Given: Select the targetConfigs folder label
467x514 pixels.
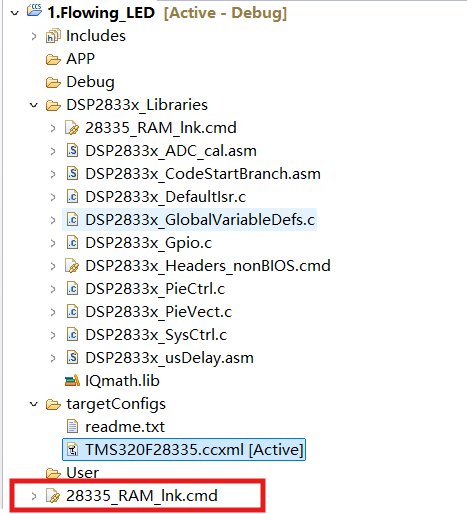Looking at the screenshot, I should [116, 404].
